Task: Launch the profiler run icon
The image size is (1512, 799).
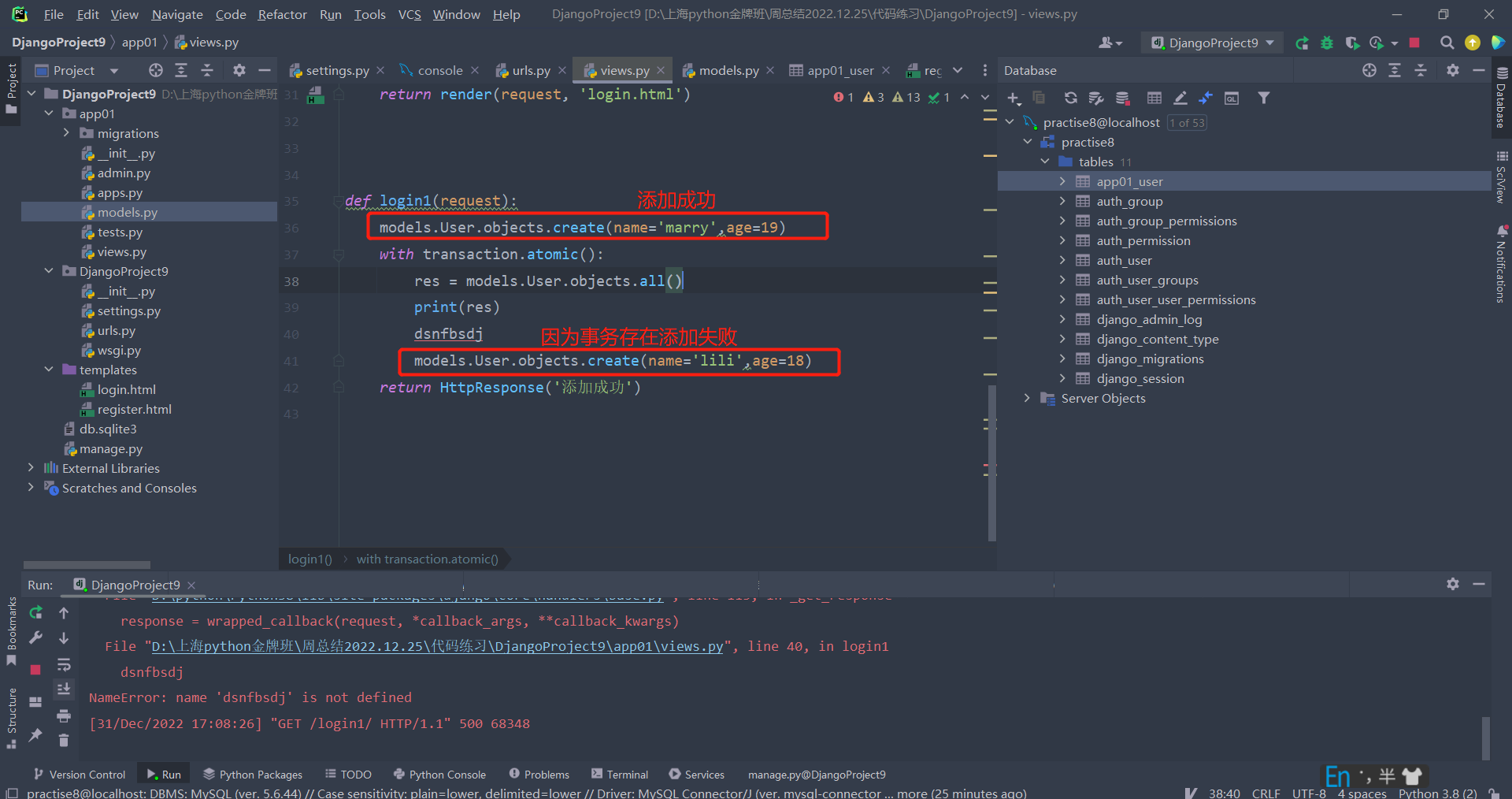Action: (x=1377, y=43)
